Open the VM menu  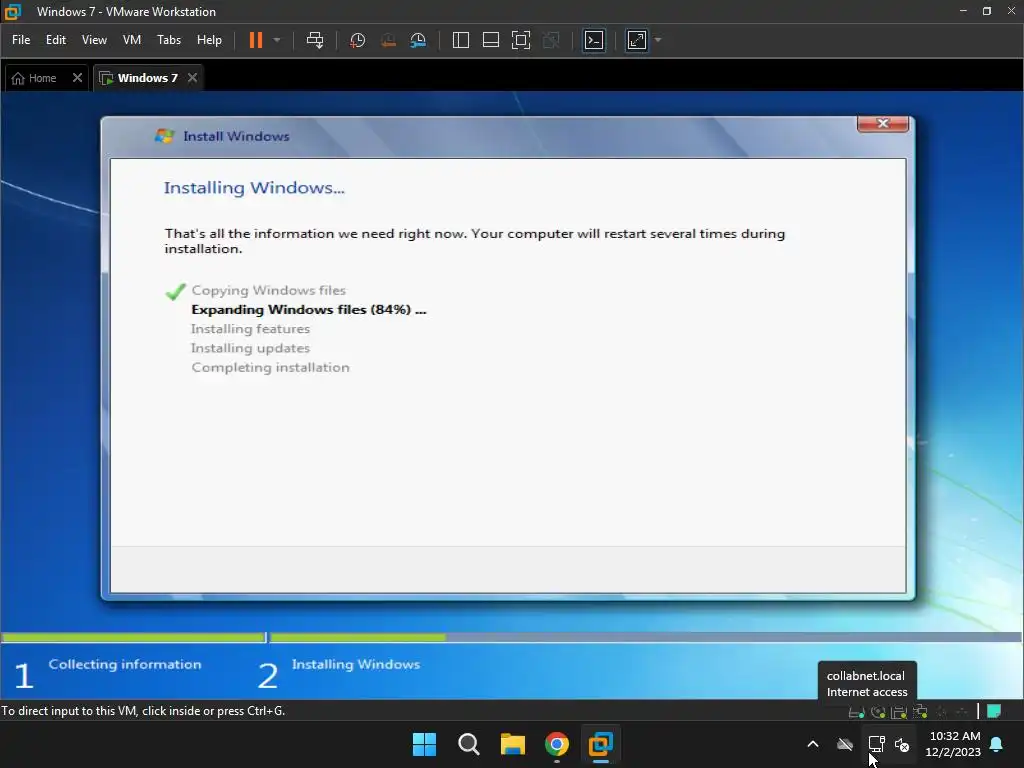click(132, 40)
